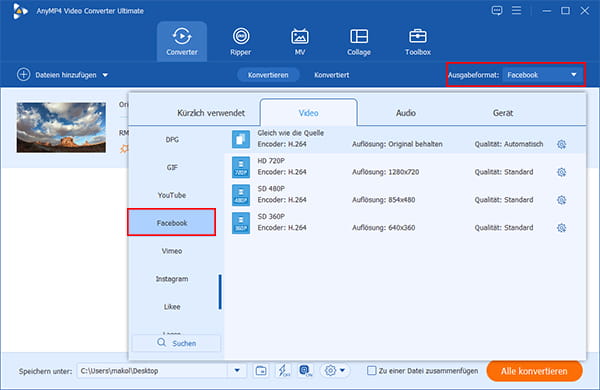Open output folder icon next to save path
This screenshot has width=600, height=390.
(261, 370)
